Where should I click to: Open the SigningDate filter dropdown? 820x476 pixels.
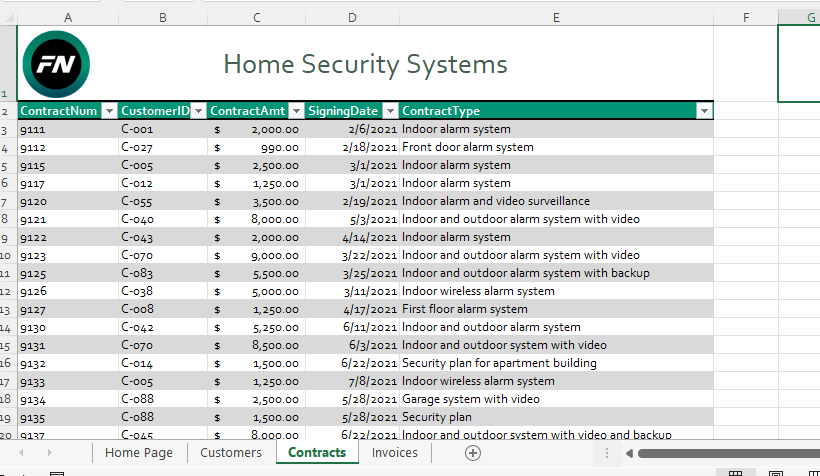tap(390, 111)
